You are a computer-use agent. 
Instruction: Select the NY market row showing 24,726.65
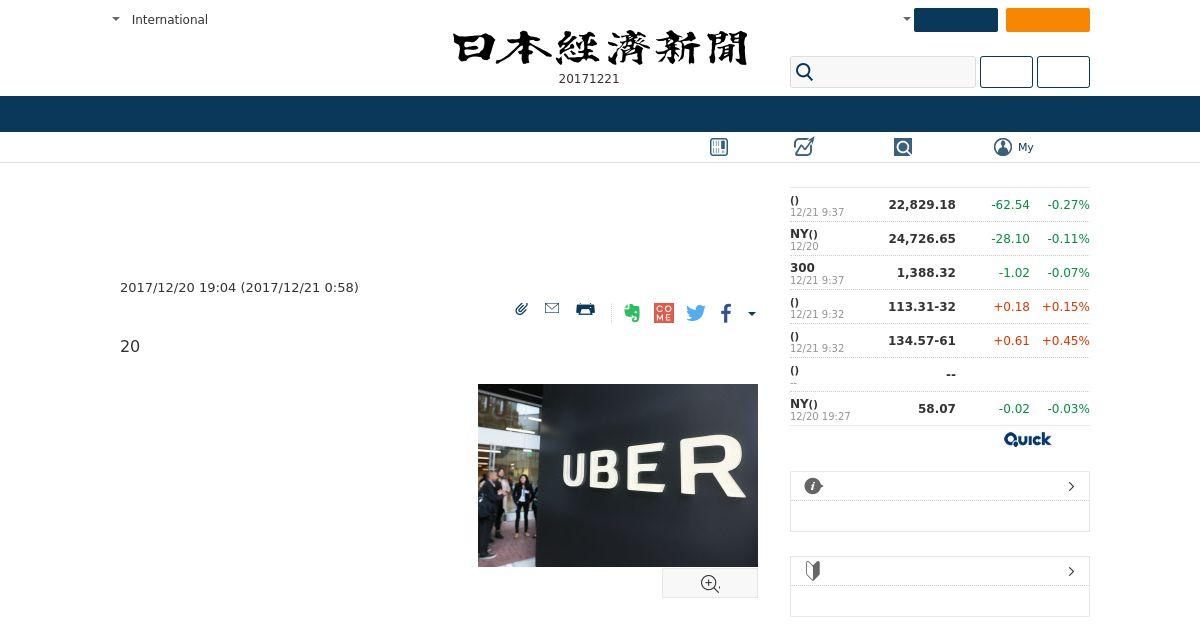(940, 239)
